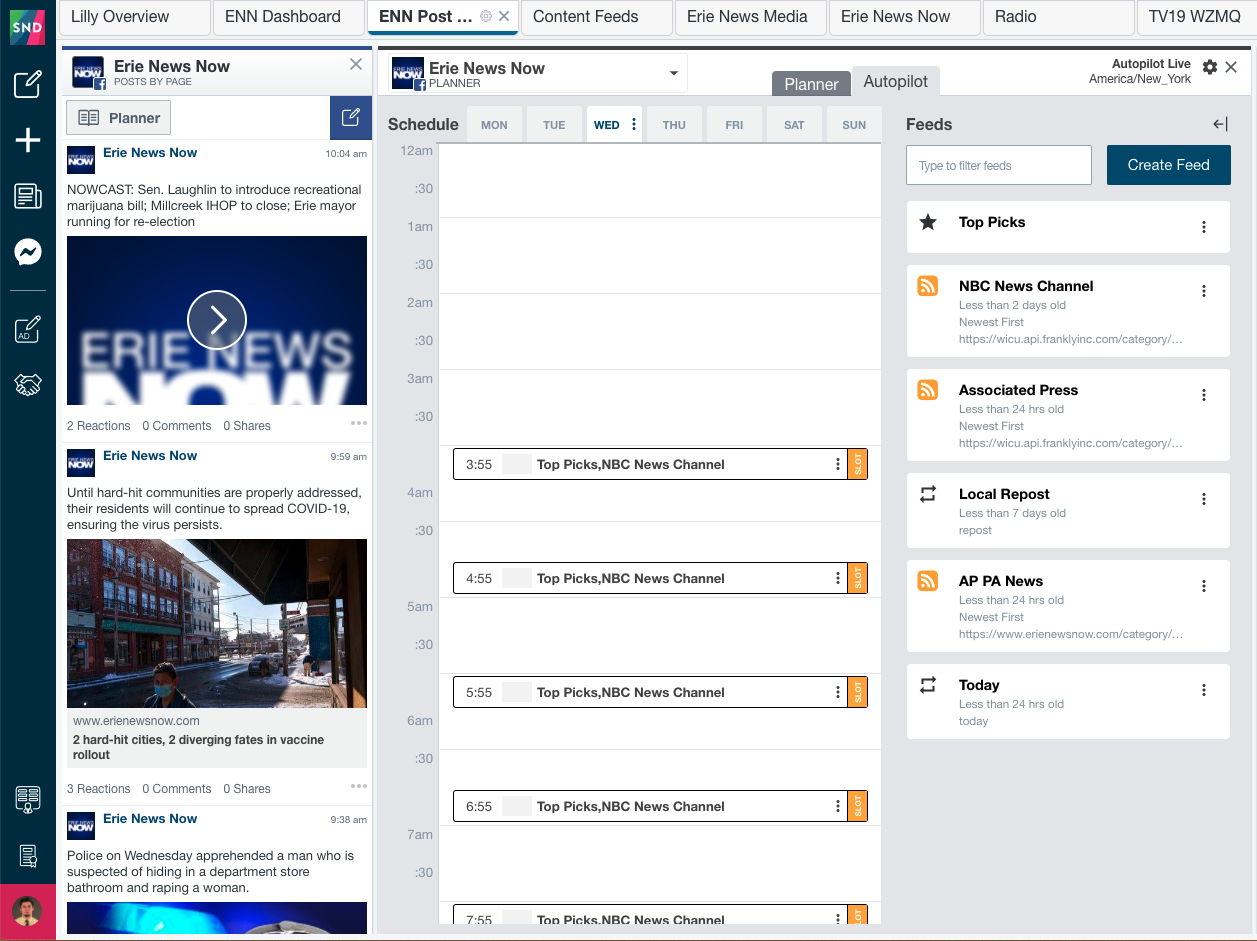Image resolution: width=1257 pixels, height=941 pixels.
Task: Open options menu for Today feed
Action: click(x=1204, y=690)
